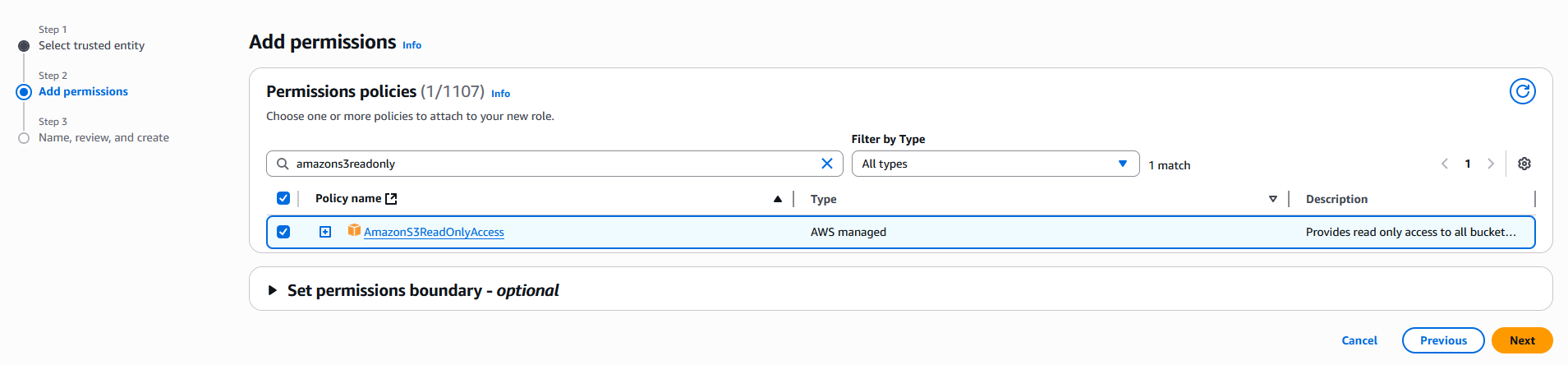
Task: Go to Select trusted entity step
Action: tap(91, 46)
